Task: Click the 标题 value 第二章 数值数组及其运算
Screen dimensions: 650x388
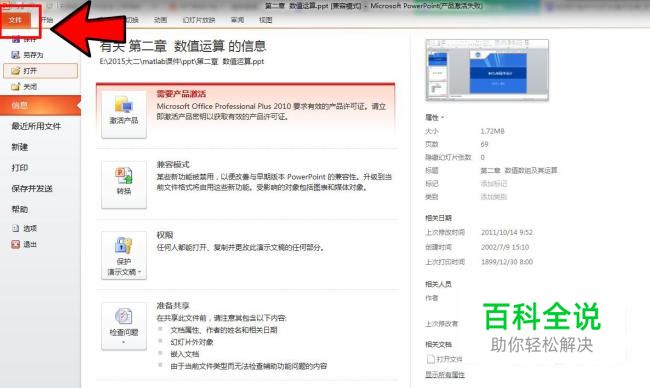Action: 519,170
